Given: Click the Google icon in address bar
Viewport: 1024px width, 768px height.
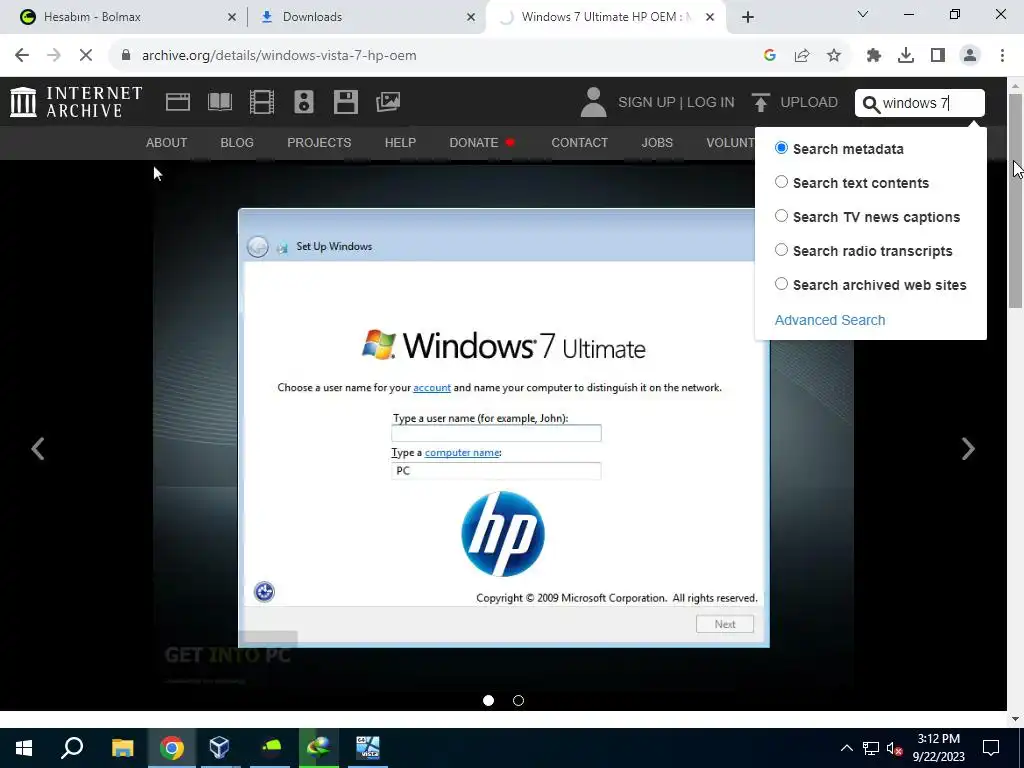Looking at the screenshot, I should 770,56.
